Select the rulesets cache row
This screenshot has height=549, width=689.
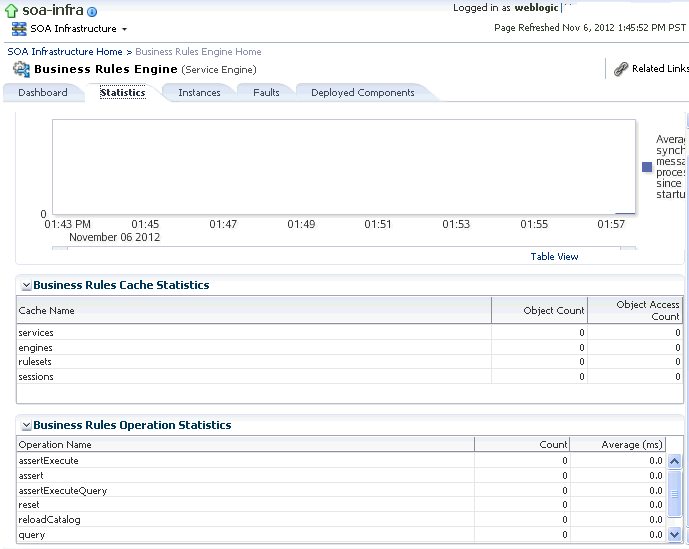(x=350, y=362)
